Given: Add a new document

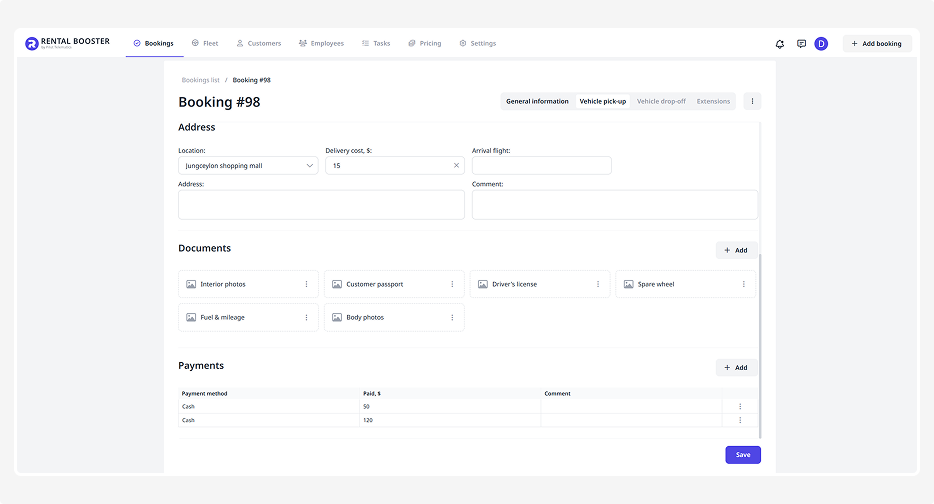Looking at the screenshot, I should click(x=736, y=250).
